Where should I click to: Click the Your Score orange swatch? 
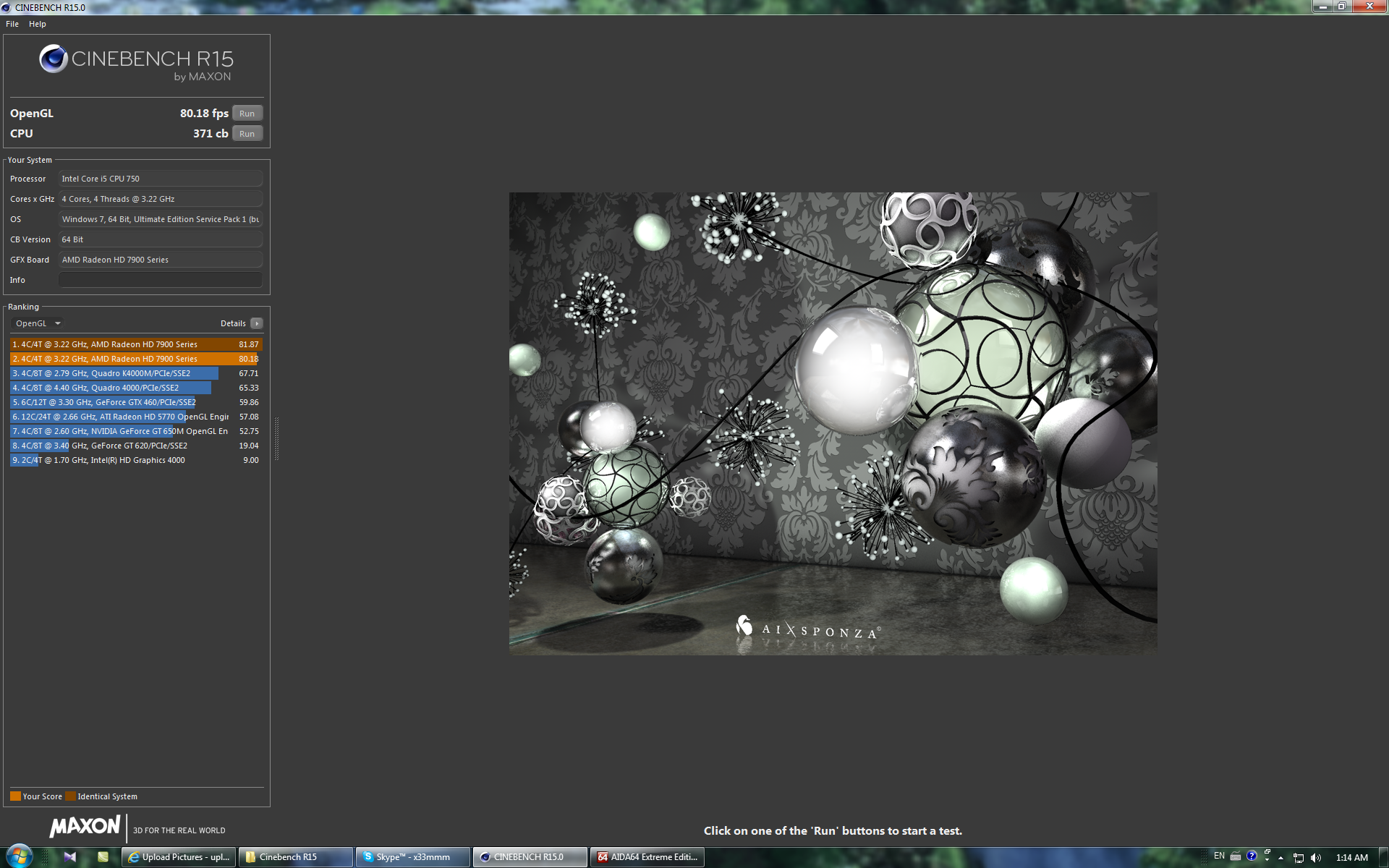point(15,796)
